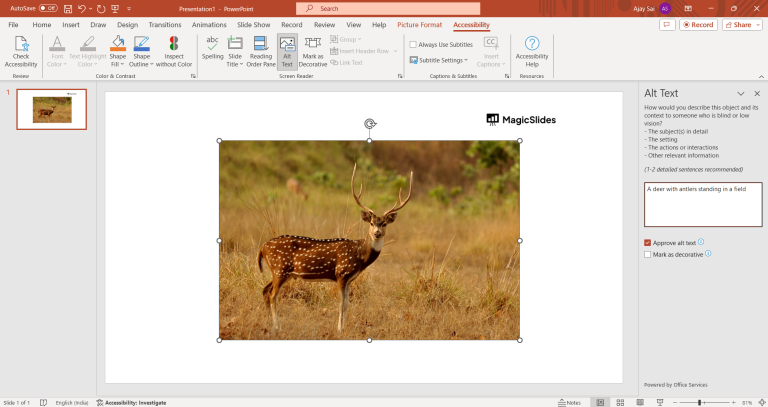Switch to Normal view in status bar
The image size is (768, 407).
pos(600,403)
